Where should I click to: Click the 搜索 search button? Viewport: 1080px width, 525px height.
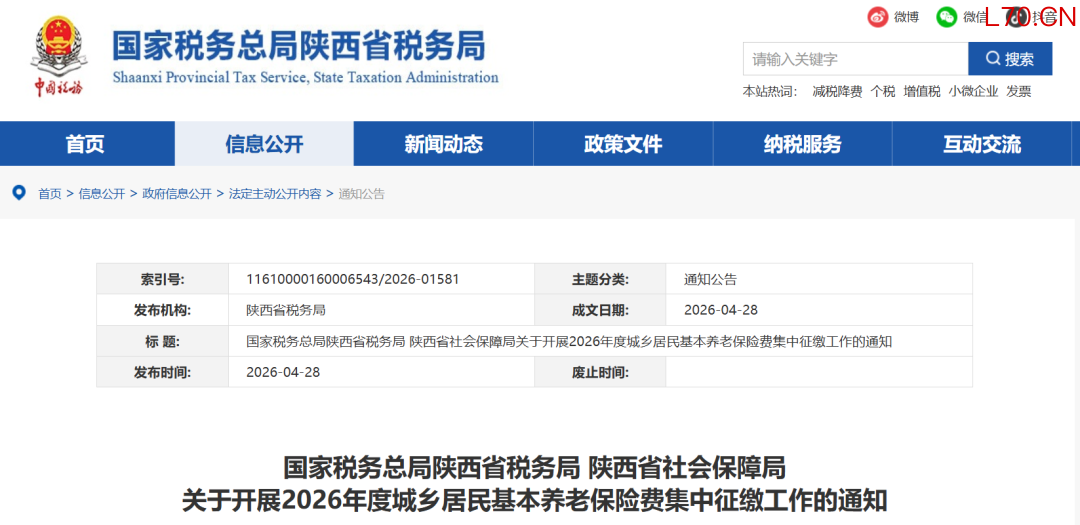click(1010, 59)
